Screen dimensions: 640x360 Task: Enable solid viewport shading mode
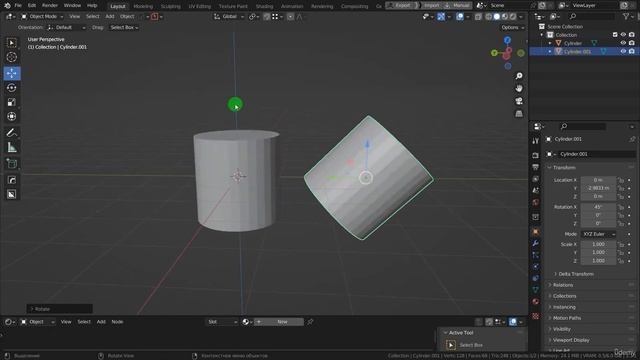[497, 17]
